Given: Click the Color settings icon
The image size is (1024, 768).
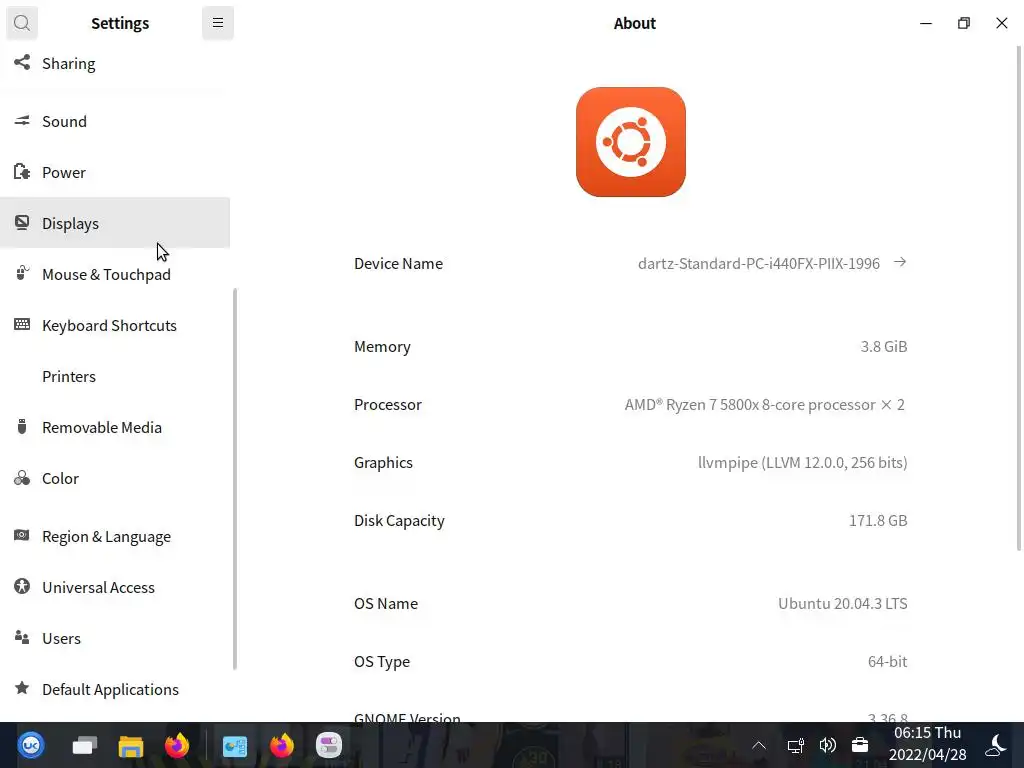Looking at the screenshot, I should [22, 478].
